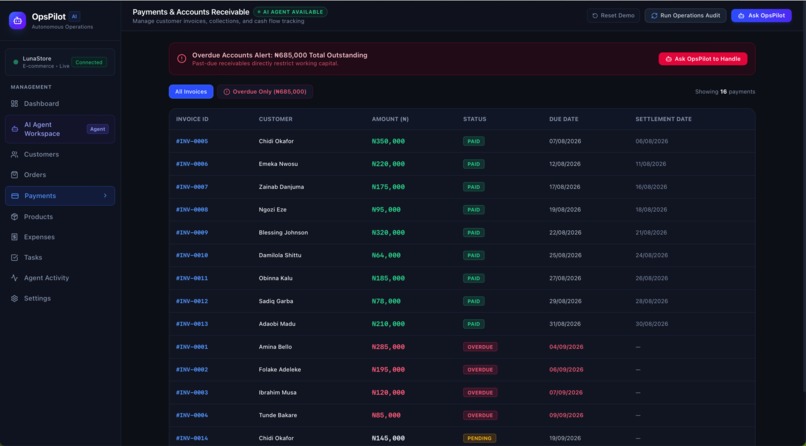Screen dimensions: 806x446
Task: Open overdue invoice #INV-0002
Action: click(192, 370)
